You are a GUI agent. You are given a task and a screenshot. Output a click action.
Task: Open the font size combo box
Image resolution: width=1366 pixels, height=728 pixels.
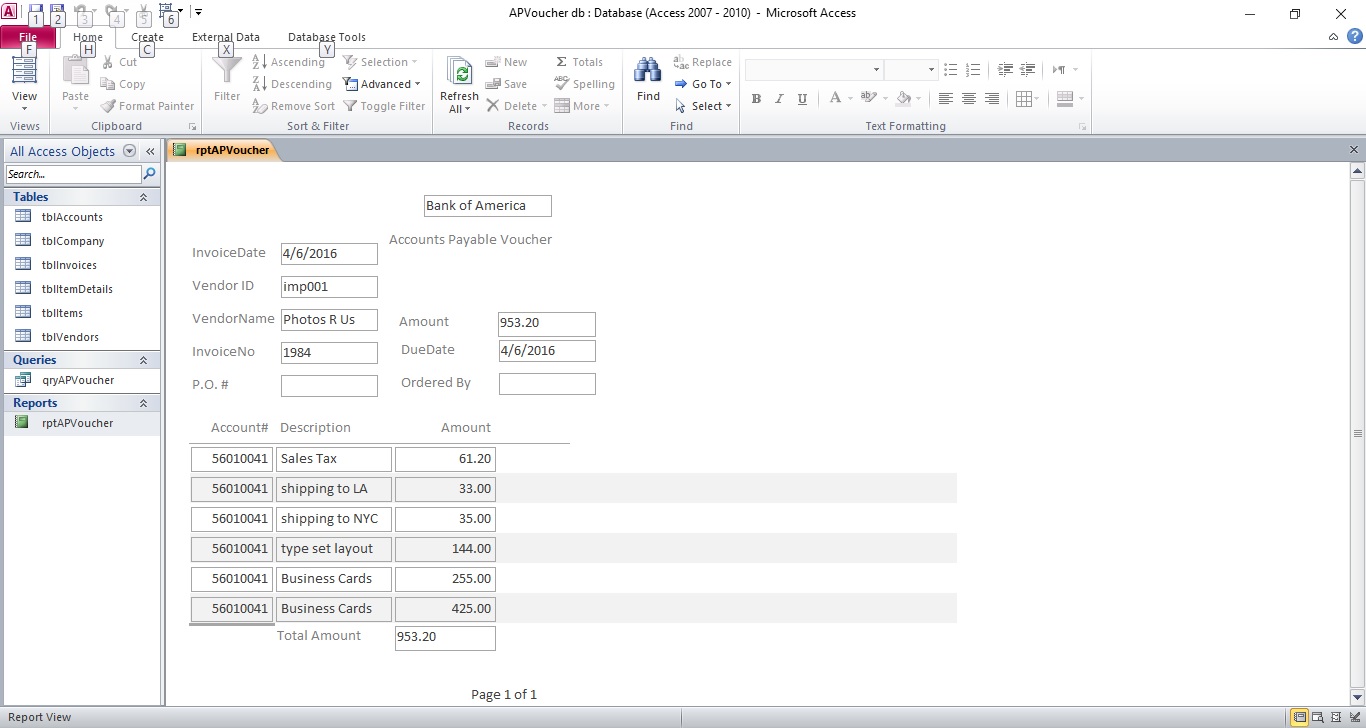click(x=930, y=70)
